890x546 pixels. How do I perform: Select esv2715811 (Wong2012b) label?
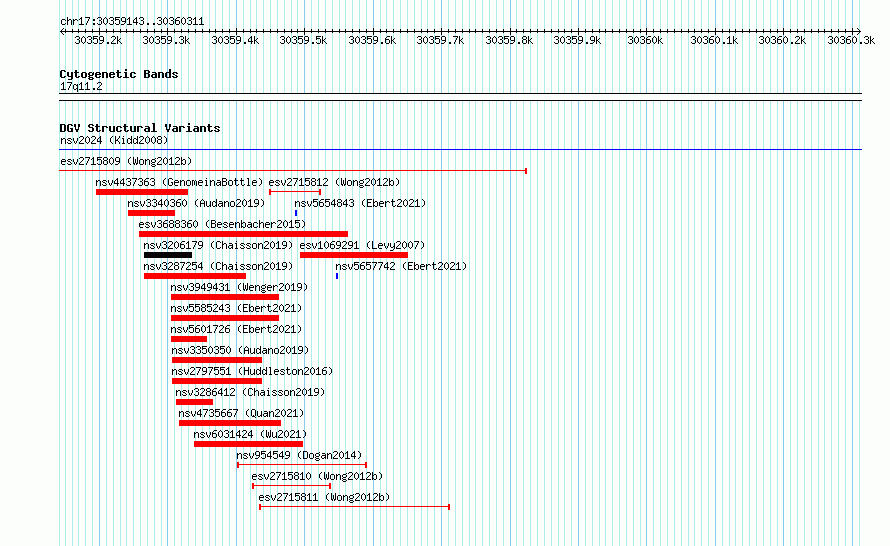(324, 497)
